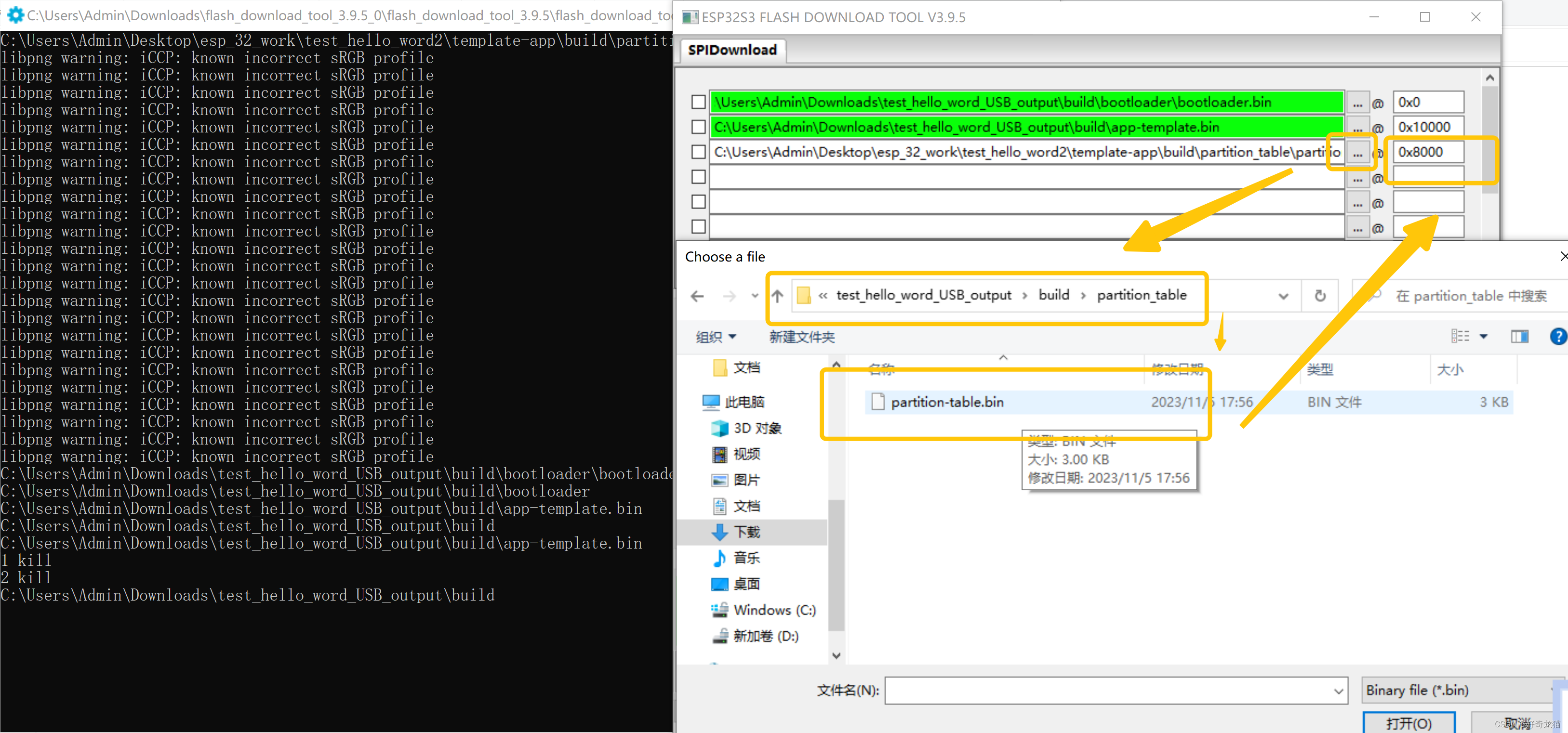Expand the address bar path dropdown

[x=1283, y=296]
